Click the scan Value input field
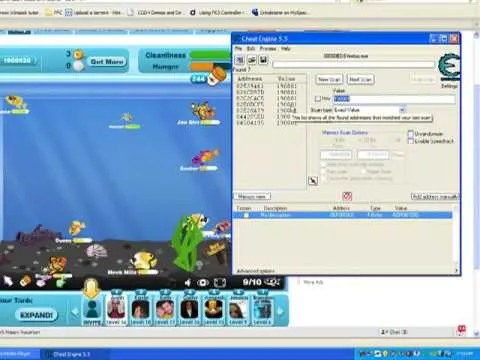This screenshot has height=360, width=480. click(x=394, y=99)
